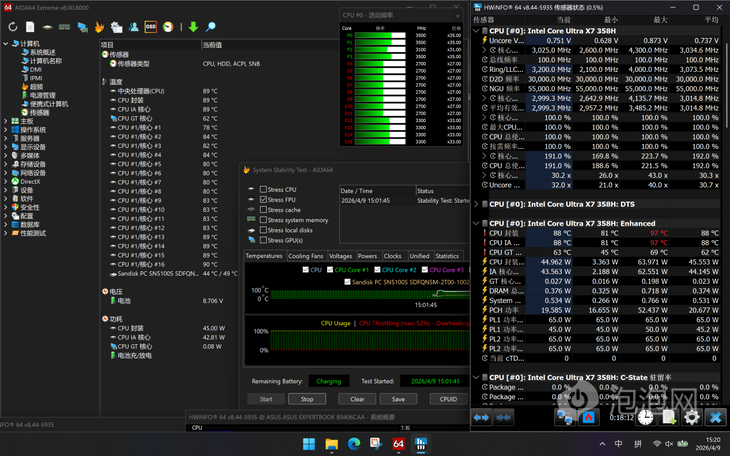Reset the HWiNFO clock timer icon
This screenshot has height=456, width=730.
coord(647,417)
